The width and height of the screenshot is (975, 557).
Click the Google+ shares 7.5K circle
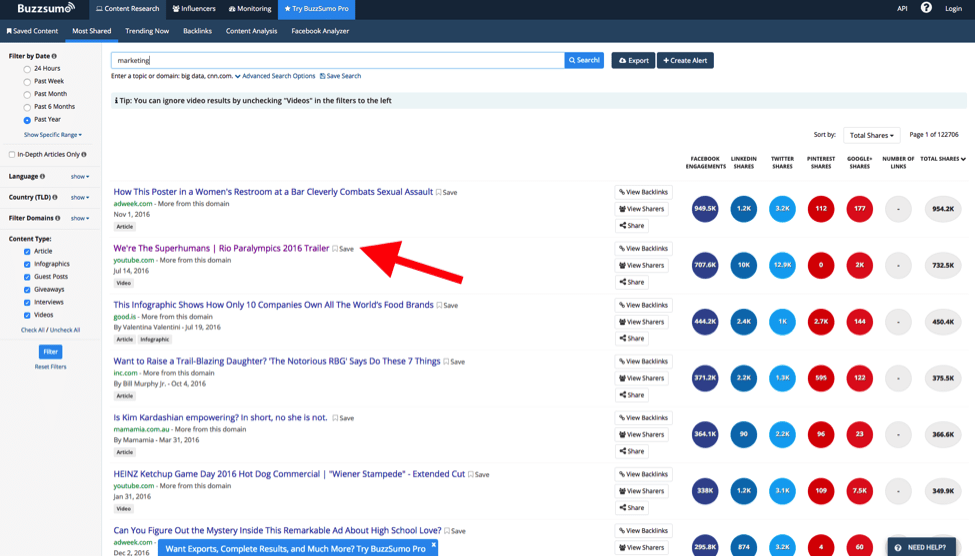(859, 490)
